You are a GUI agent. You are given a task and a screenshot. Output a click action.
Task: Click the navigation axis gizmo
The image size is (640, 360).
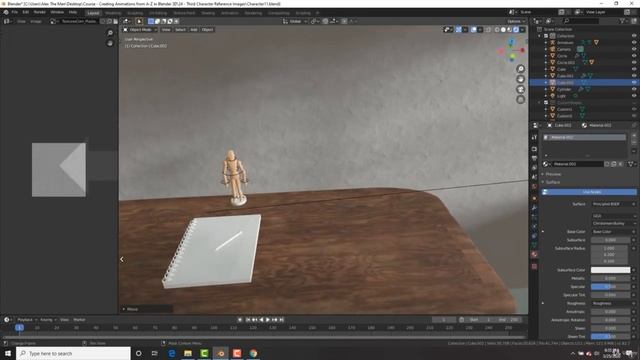click(512, 50)
